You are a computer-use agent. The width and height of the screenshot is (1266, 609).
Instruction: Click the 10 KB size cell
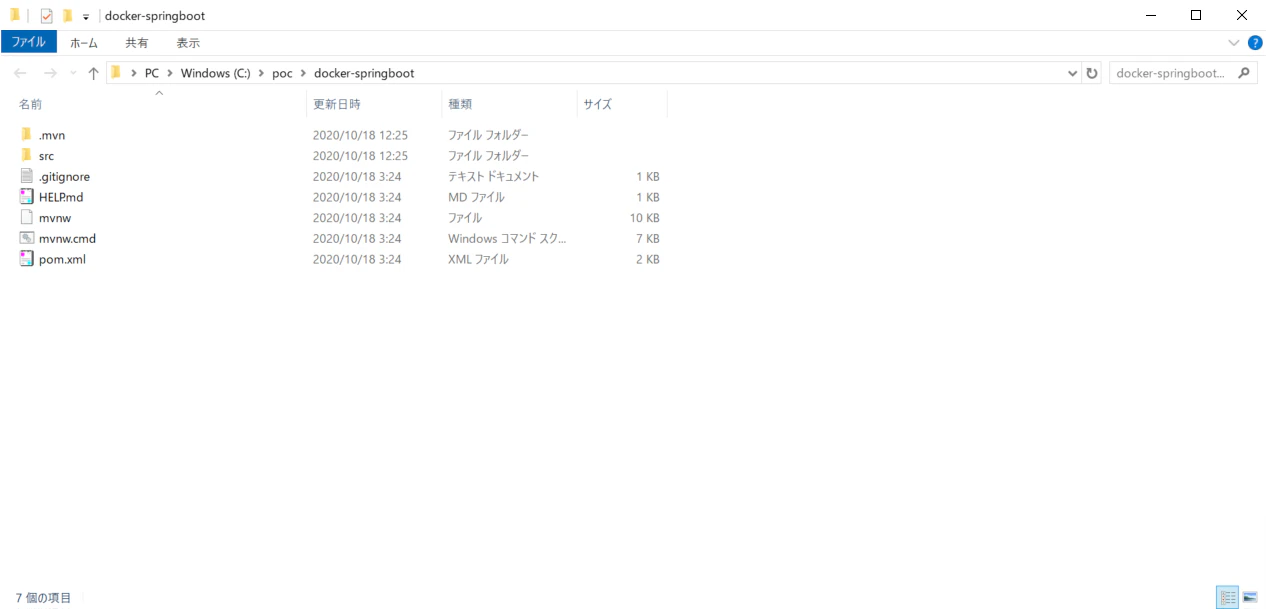point(644,218)
